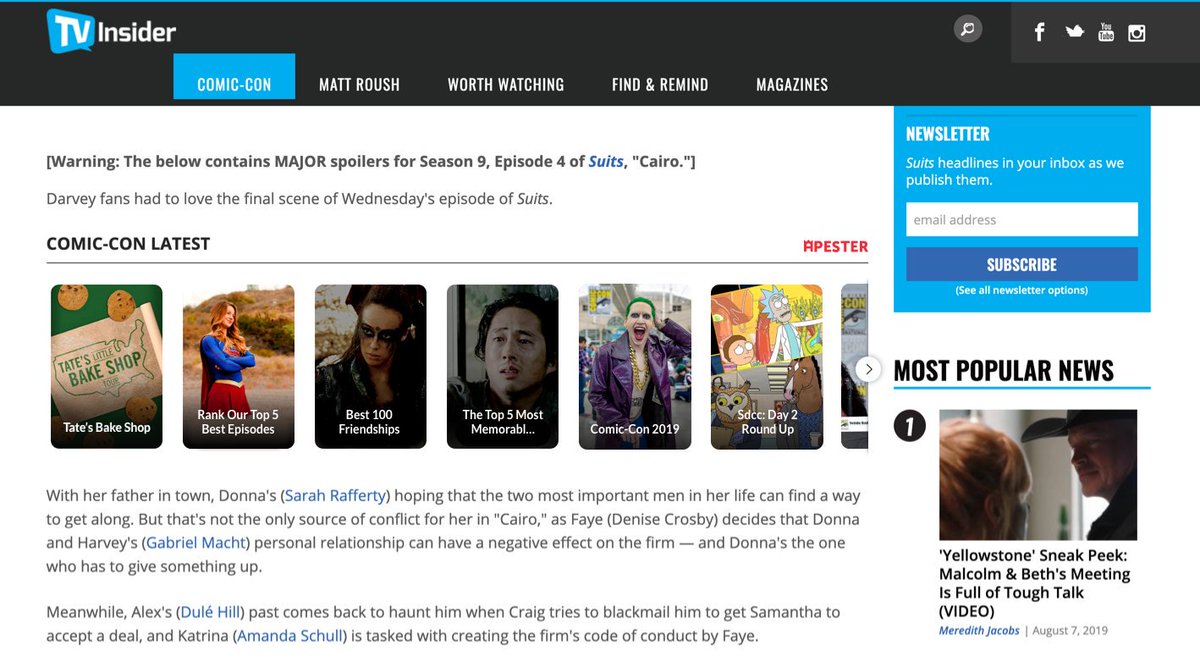Image resolution: width=1200 pixels, height=663 pixels.
Task: Visit the Facebook page icon
Action: click(1039, 32)
